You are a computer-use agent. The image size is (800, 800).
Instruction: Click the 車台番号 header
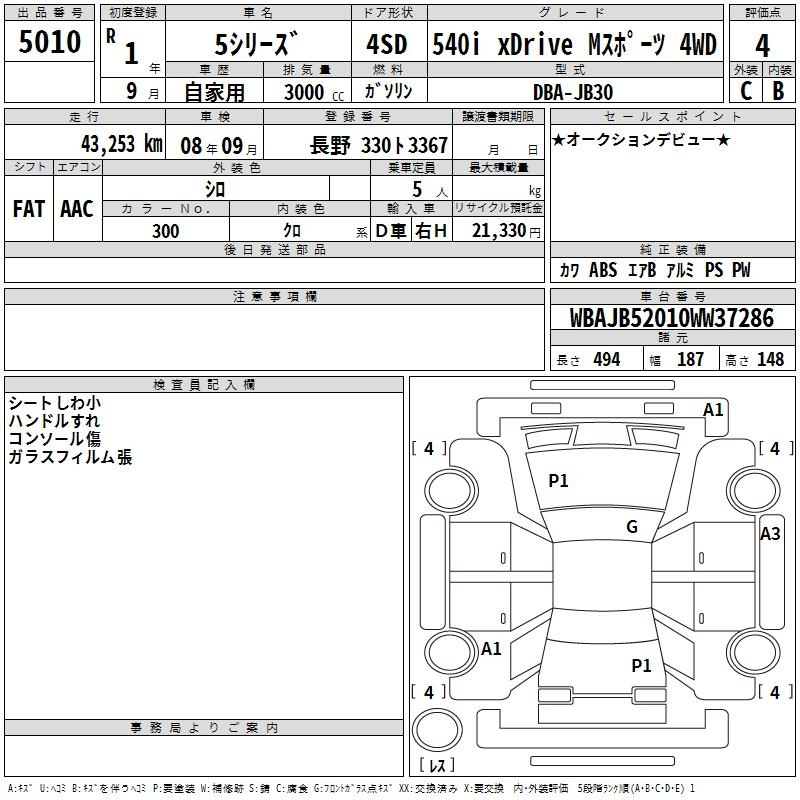point(673,296)
